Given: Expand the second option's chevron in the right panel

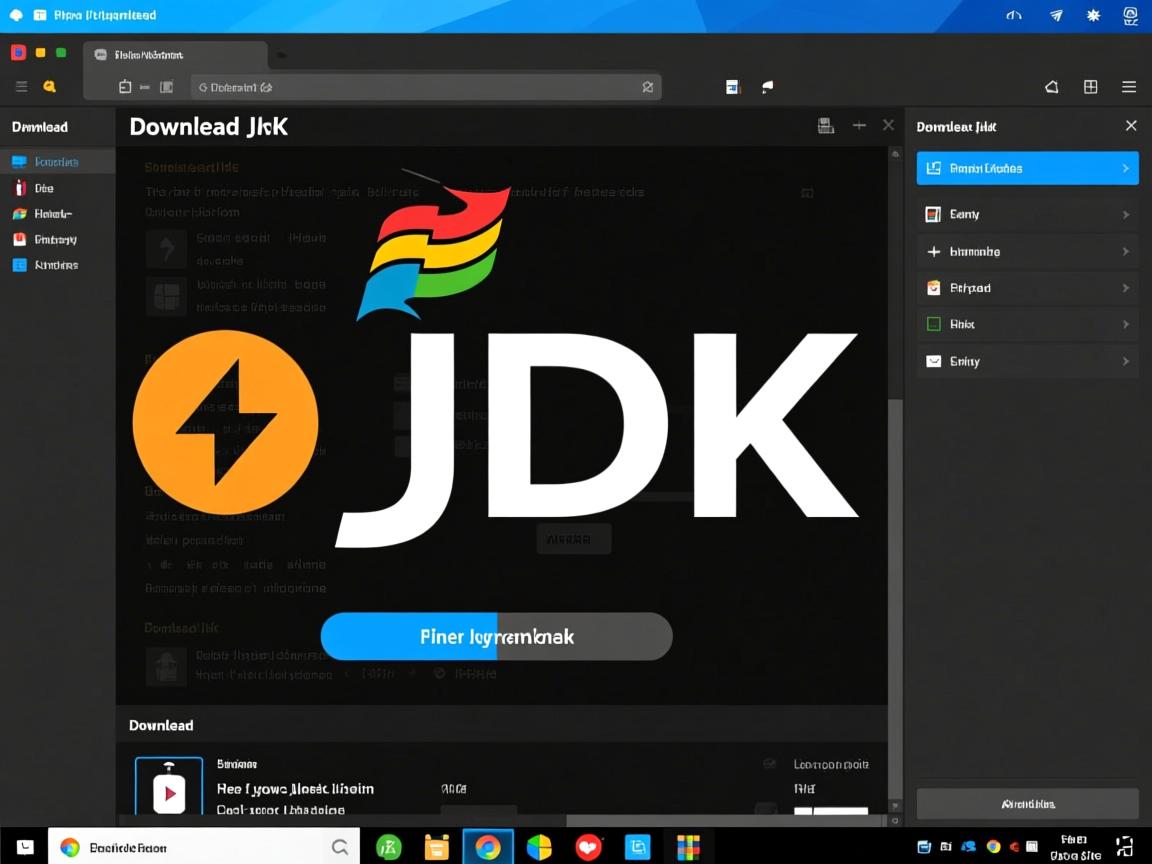Looking at the screenshot, I should [1126, 214].
